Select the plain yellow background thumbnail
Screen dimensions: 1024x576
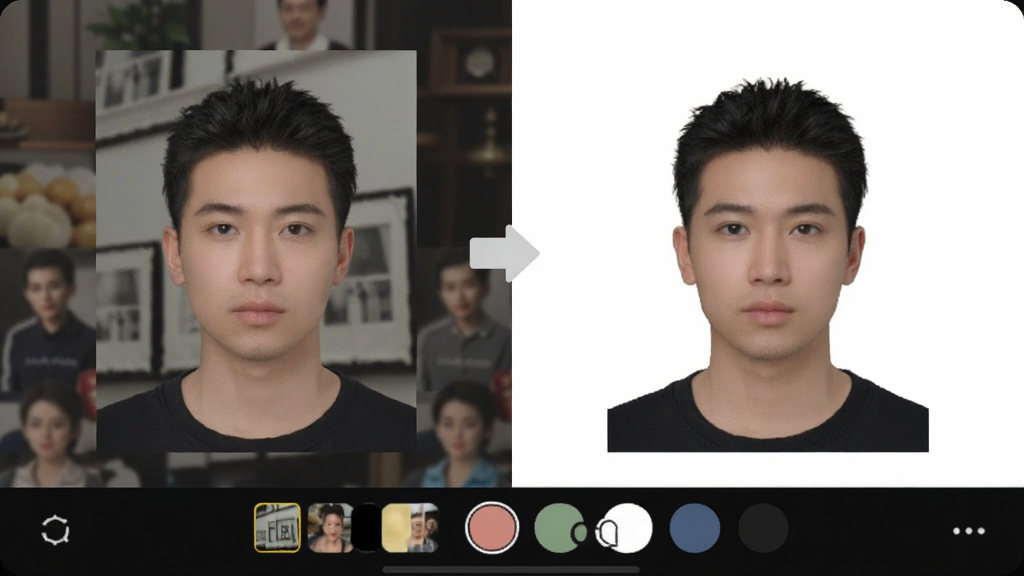pyautogui.click(x=396, y=528)
